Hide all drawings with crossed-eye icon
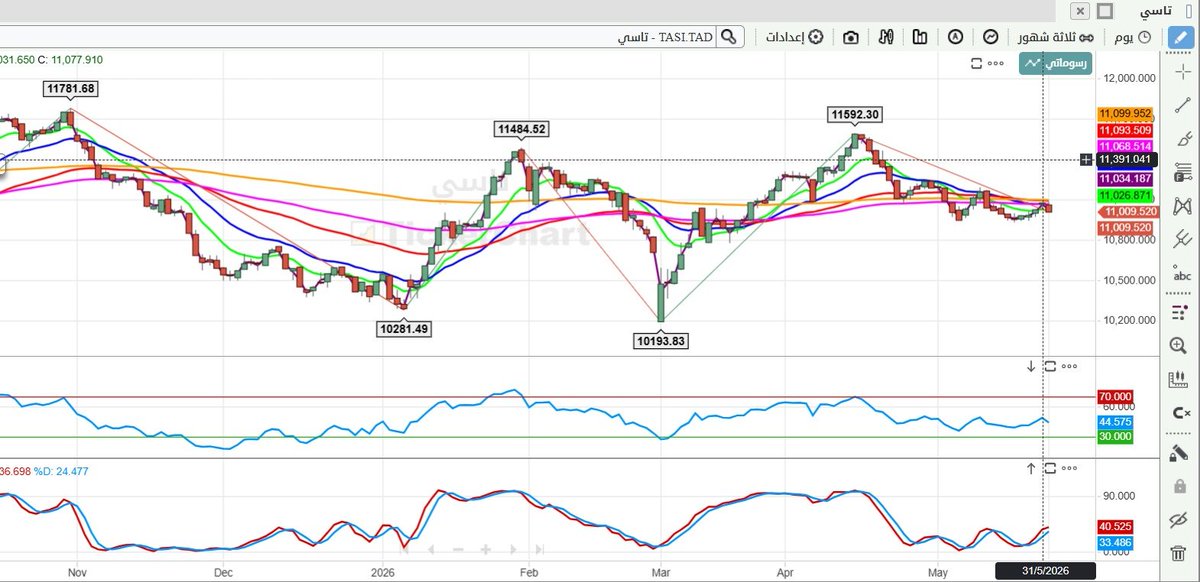Image resolution: width=1200 pixels, height=582 pixels. coord(1179,521)
